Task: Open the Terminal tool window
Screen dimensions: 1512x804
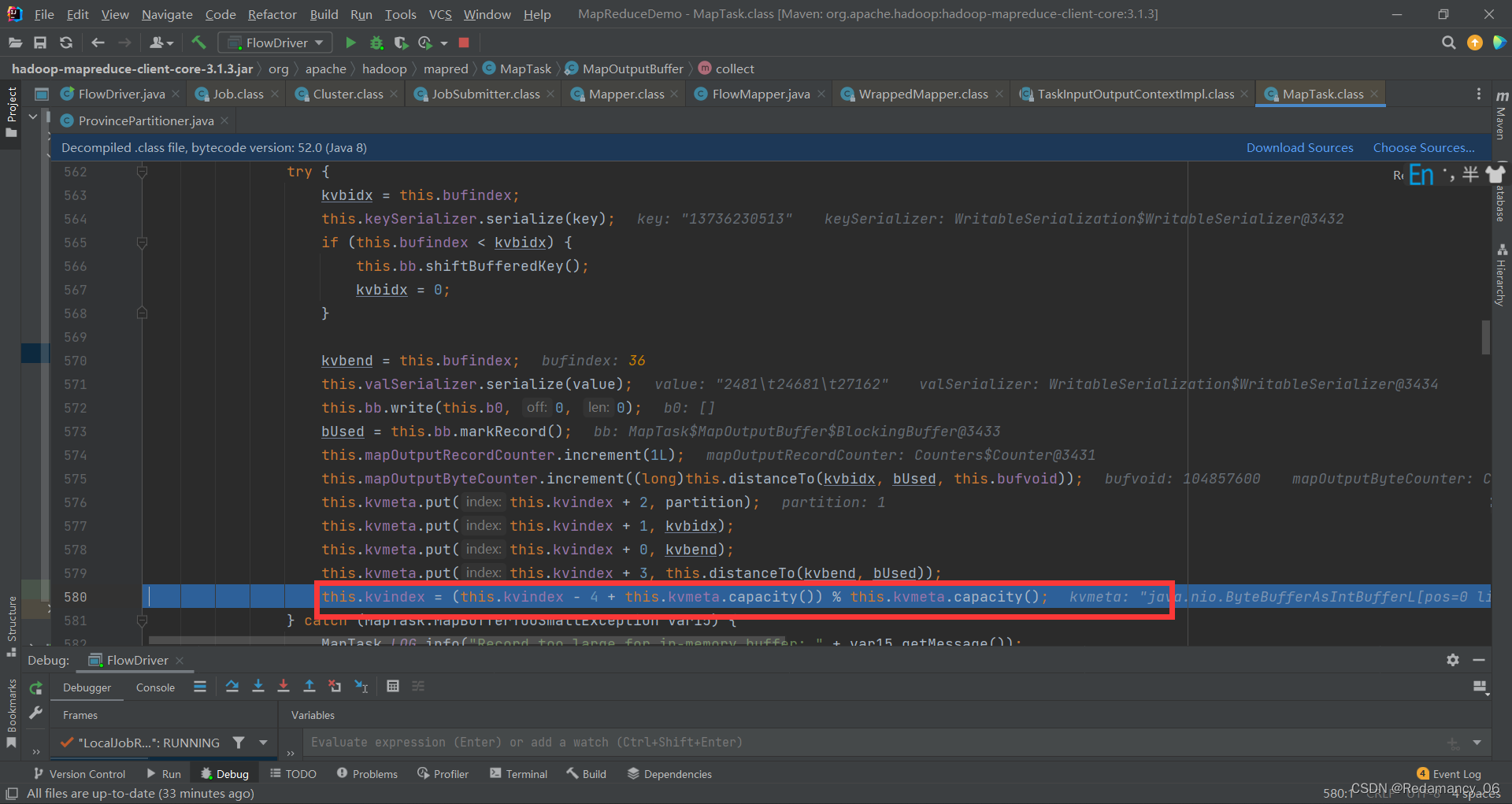Action: coord(518,774)
